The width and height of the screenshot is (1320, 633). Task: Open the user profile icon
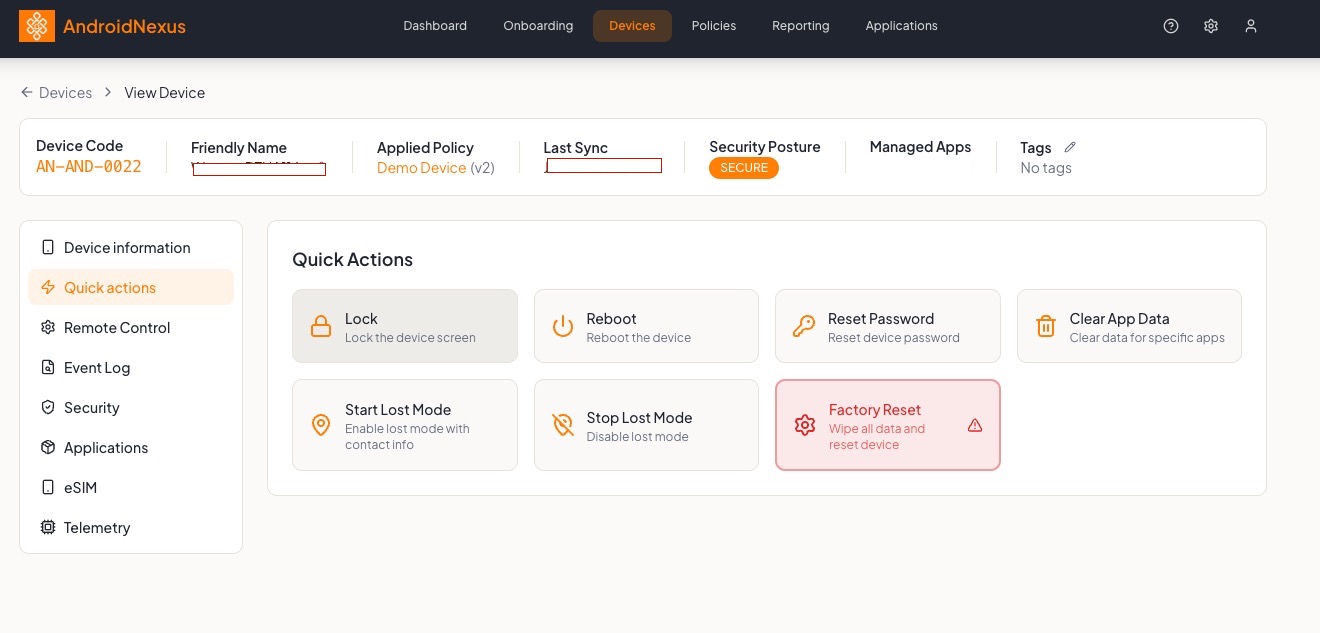pyautogui.click(x=1251, y=26)
